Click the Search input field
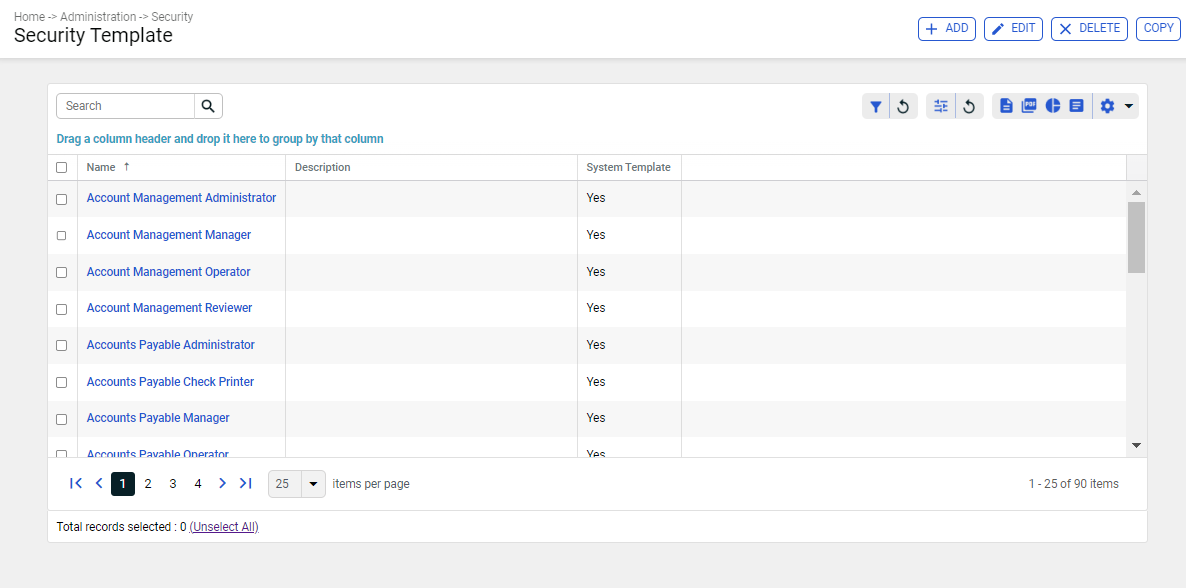Screen dimensions: 1186x588 tap(126, 106)
